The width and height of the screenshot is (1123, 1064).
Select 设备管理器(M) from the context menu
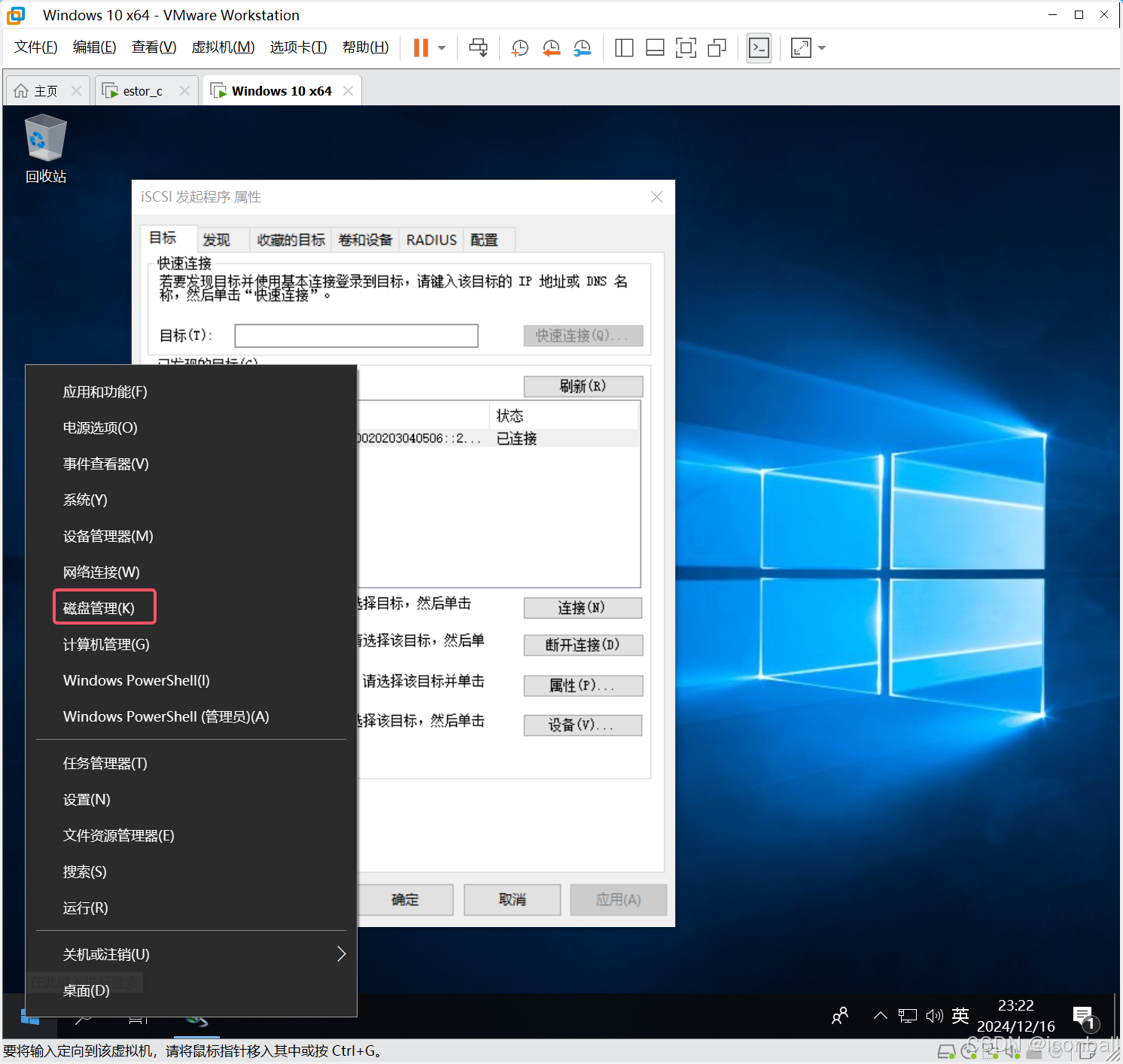click(x=191, y=537)
